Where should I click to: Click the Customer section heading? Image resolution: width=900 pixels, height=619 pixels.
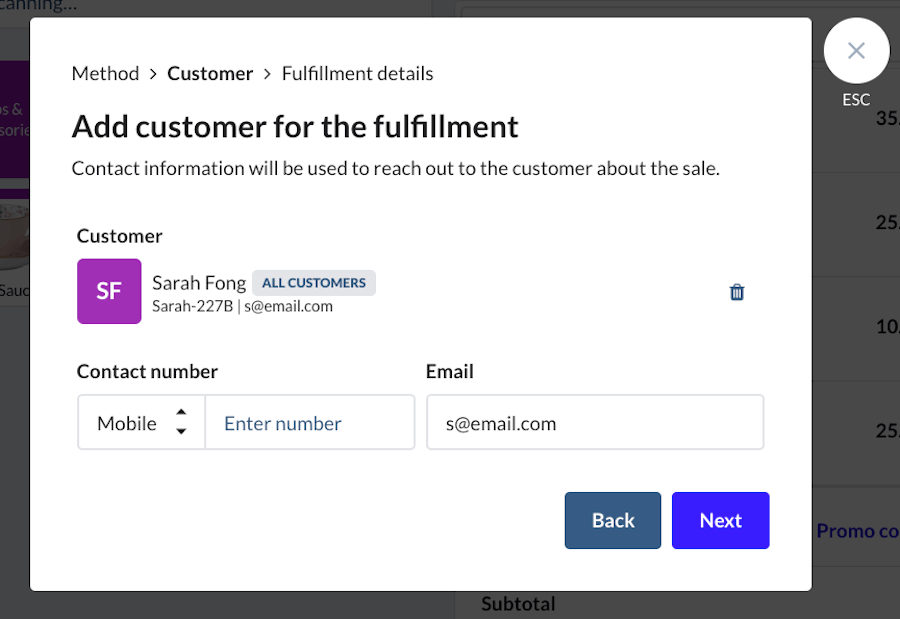[x=119, y=236]
